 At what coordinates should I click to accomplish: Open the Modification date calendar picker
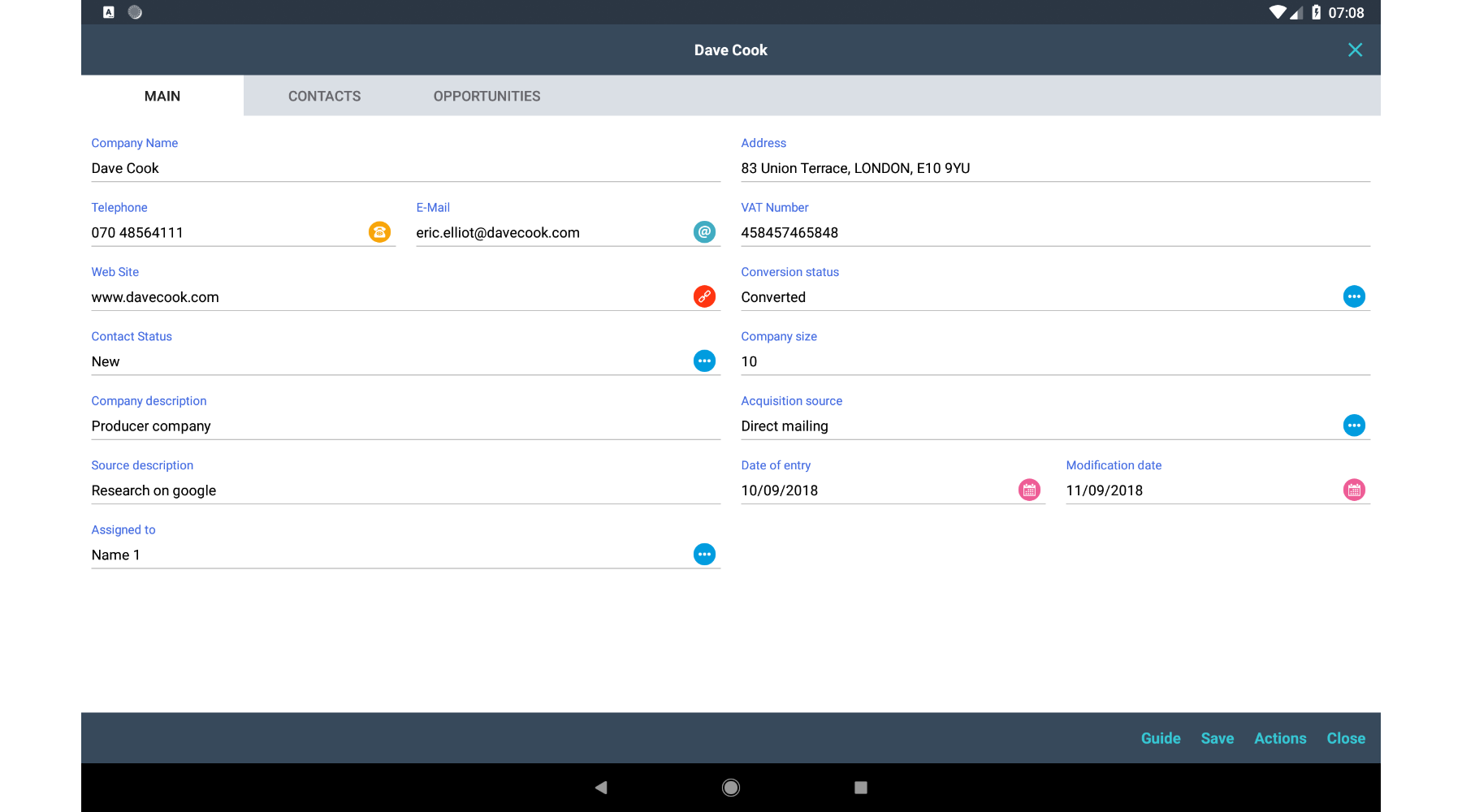click(x=1354, y=490)
